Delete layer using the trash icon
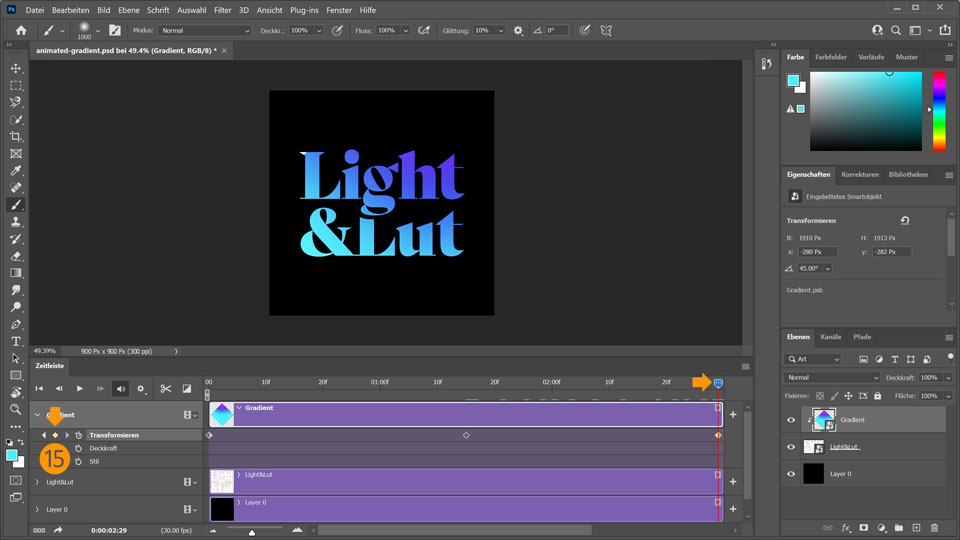This screenshot has height=540, width=960. click(x=934, y=527)
